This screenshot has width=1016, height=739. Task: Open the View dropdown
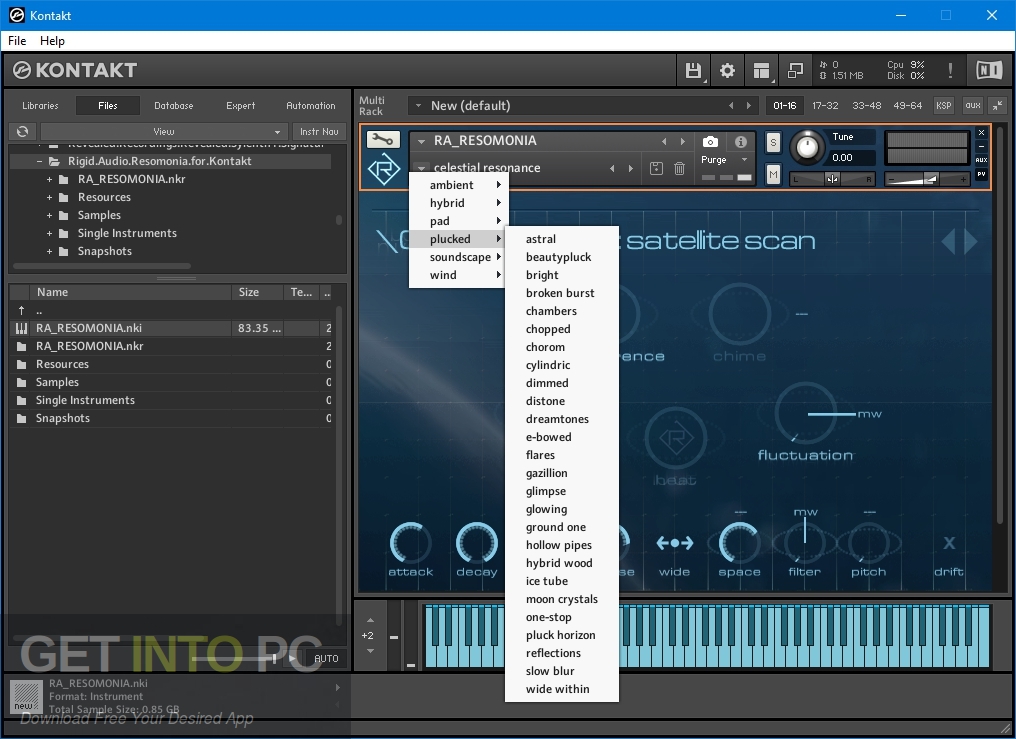(x=164, y=131)
